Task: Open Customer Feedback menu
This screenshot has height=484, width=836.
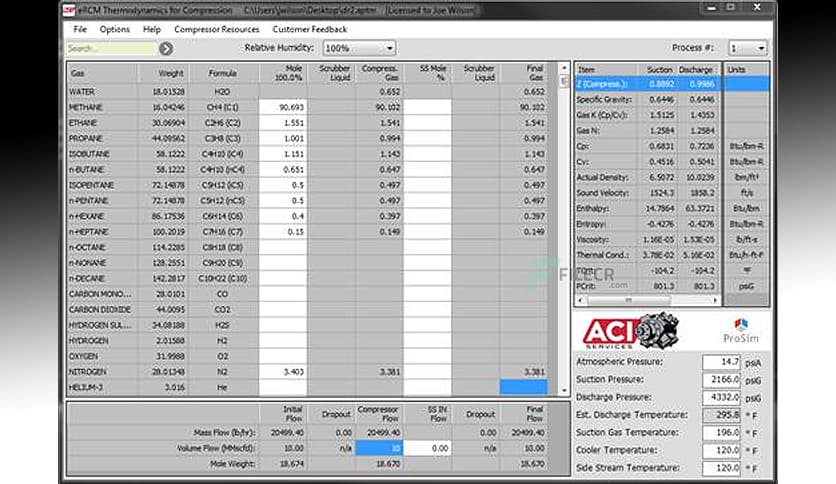Action: tap(310, 29)
